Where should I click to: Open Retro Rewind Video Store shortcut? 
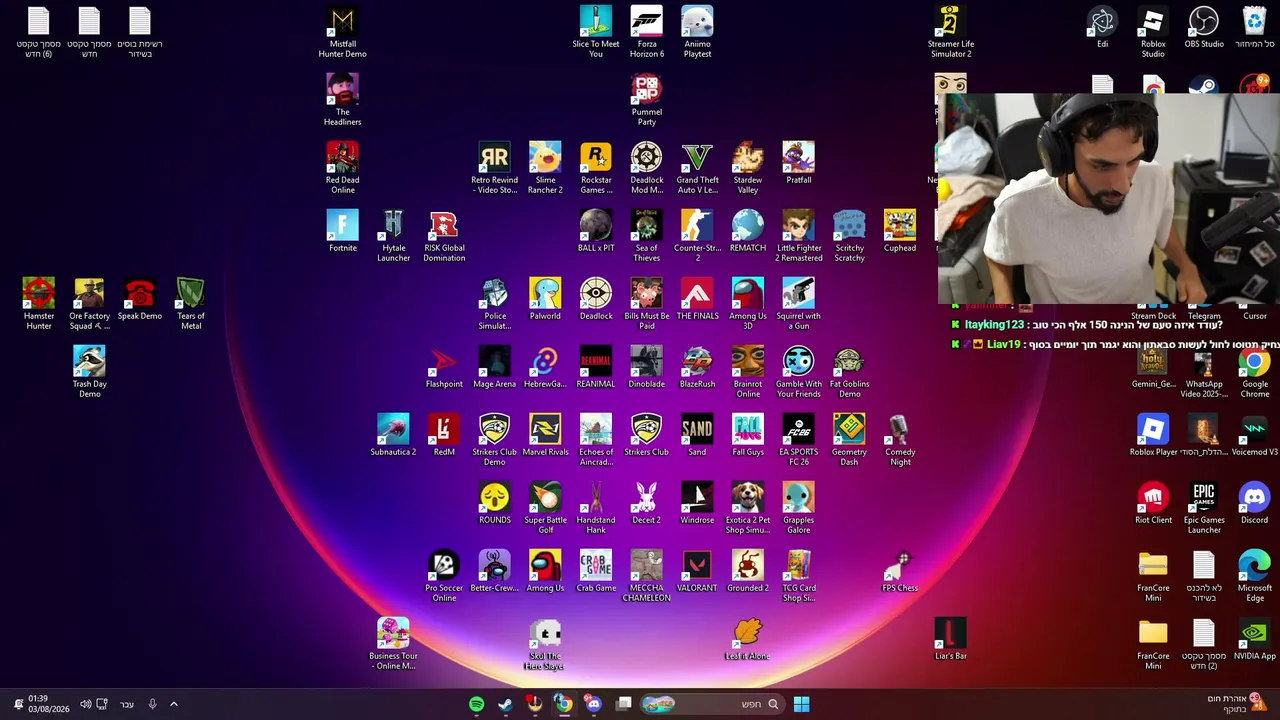coord(494,168)
